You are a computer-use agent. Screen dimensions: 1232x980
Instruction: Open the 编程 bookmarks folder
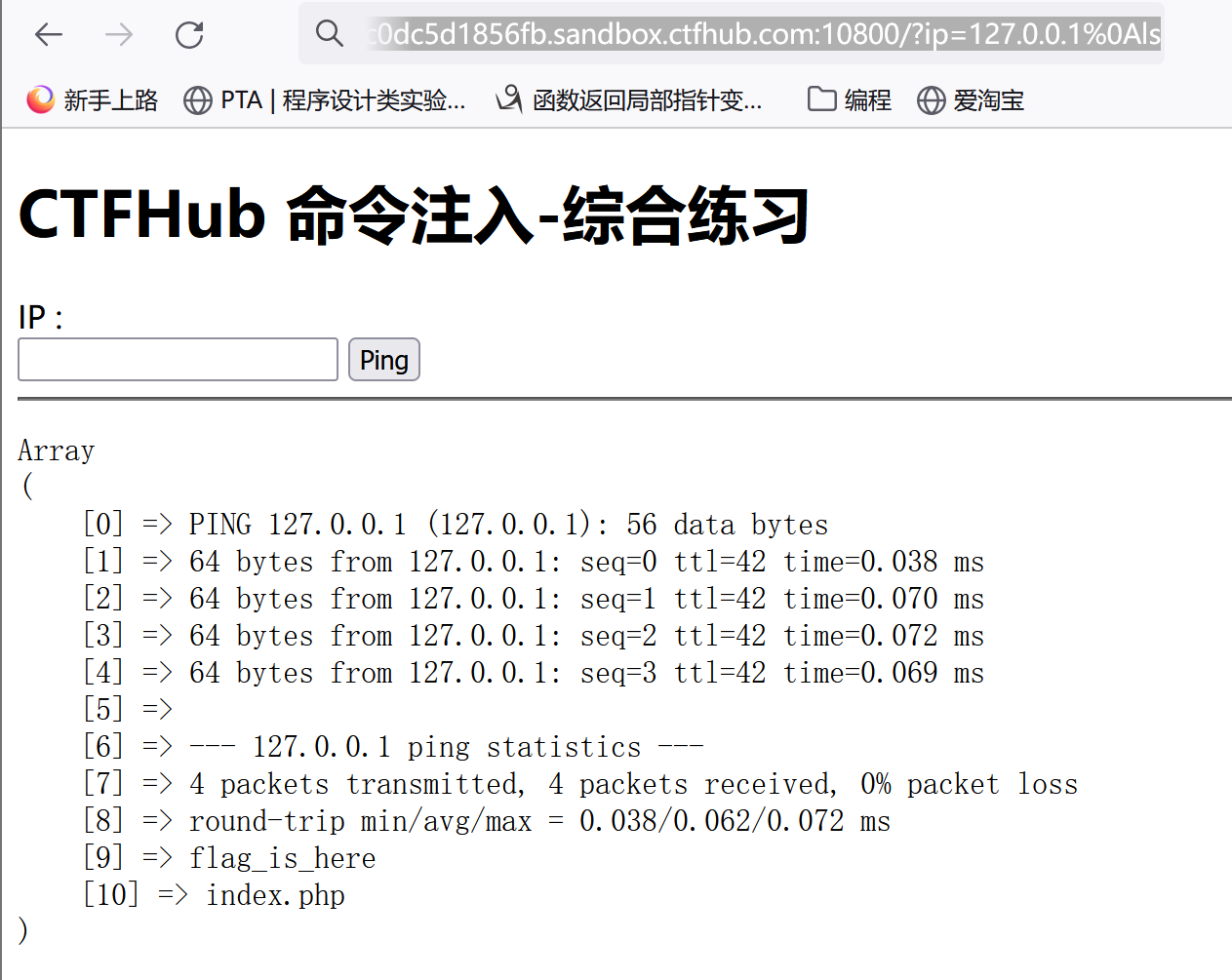(x=850, y=99)
